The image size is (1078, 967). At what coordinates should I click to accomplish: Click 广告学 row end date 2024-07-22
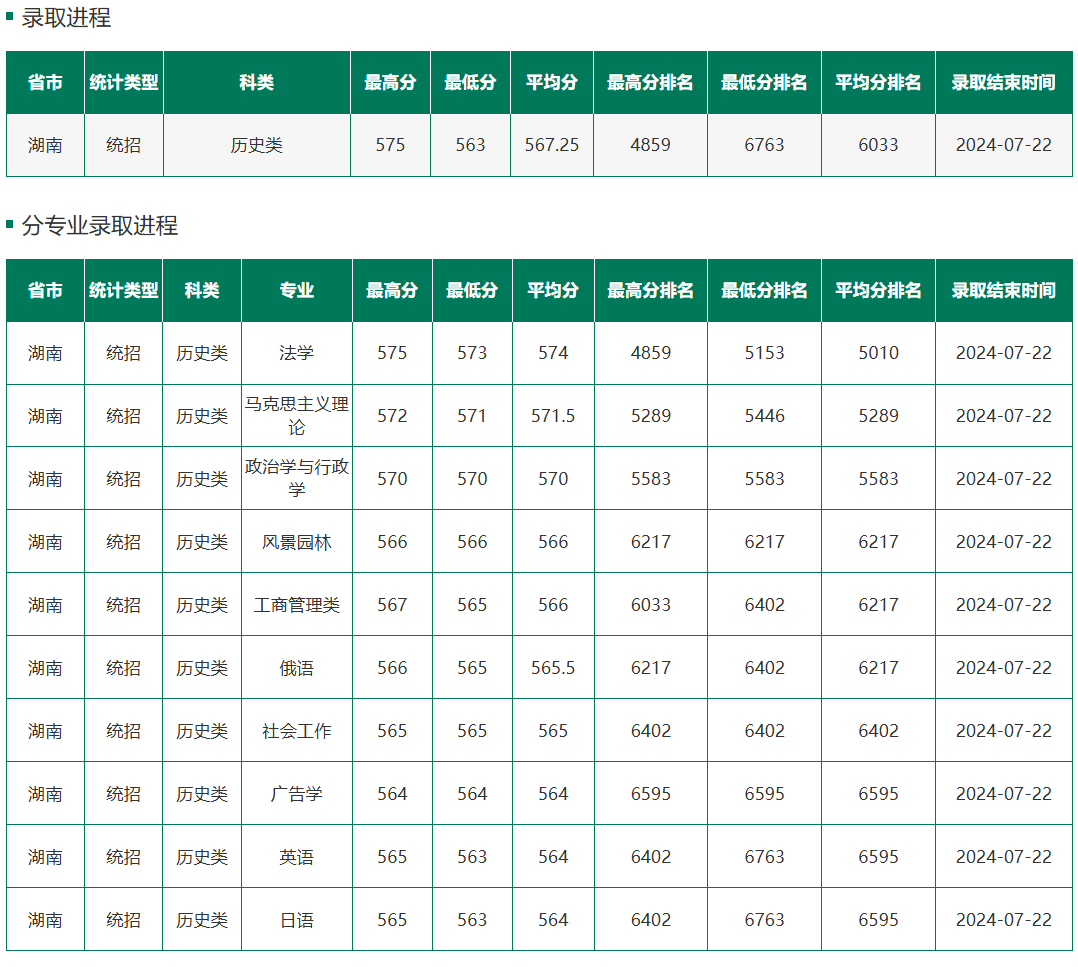(1004, 794)
